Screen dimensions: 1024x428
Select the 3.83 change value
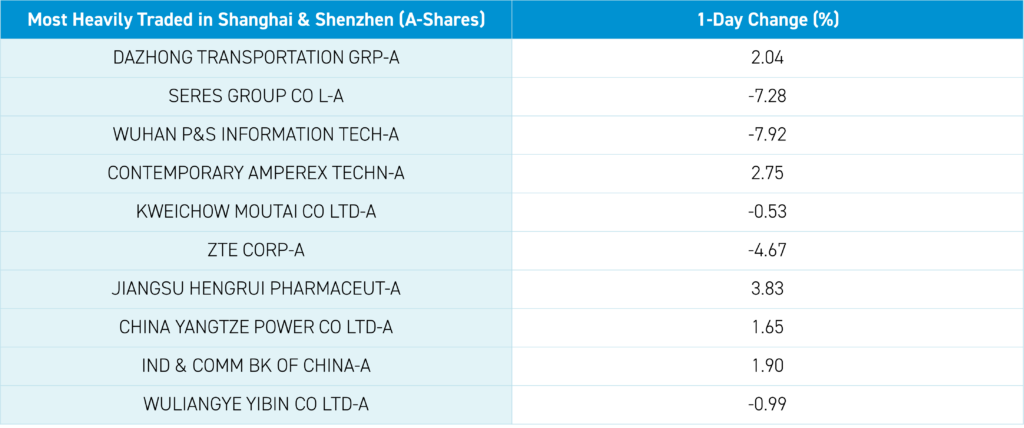[768, 289]
